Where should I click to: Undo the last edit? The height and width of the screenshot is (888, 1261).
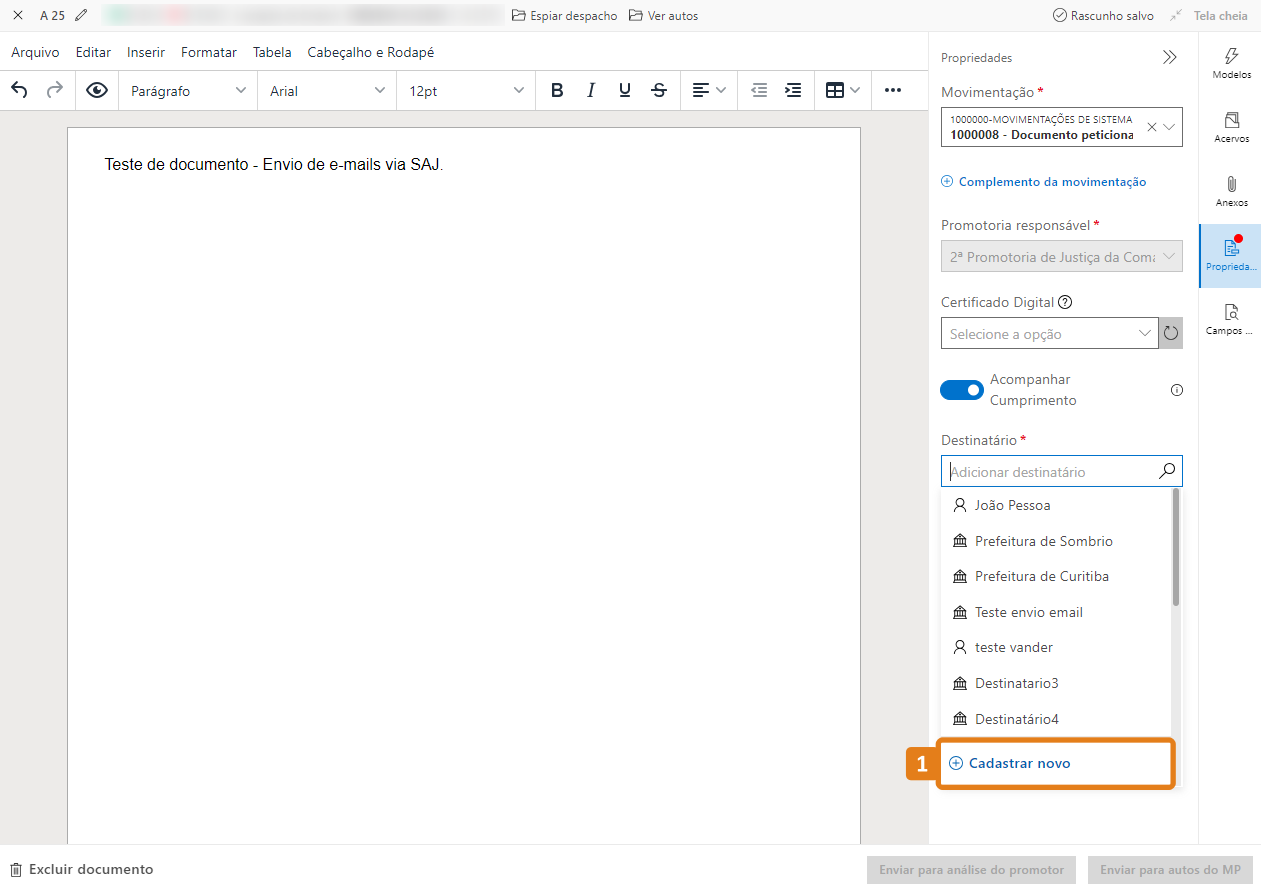18,90
